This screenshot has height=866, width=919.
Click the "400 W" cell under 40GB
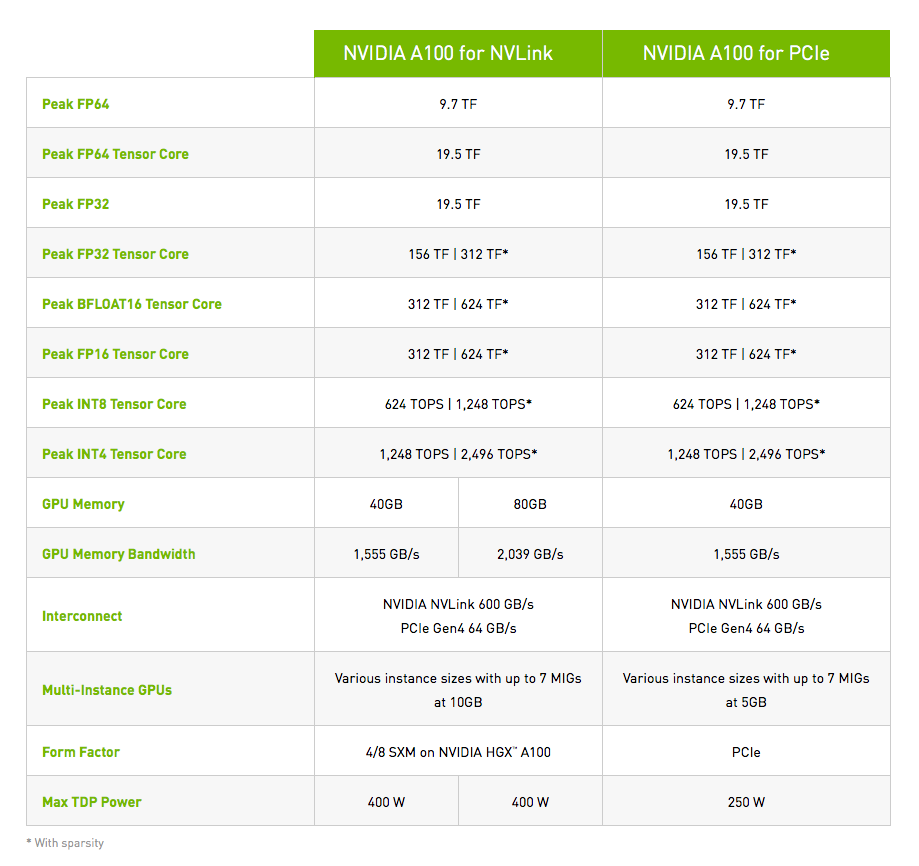386,802
